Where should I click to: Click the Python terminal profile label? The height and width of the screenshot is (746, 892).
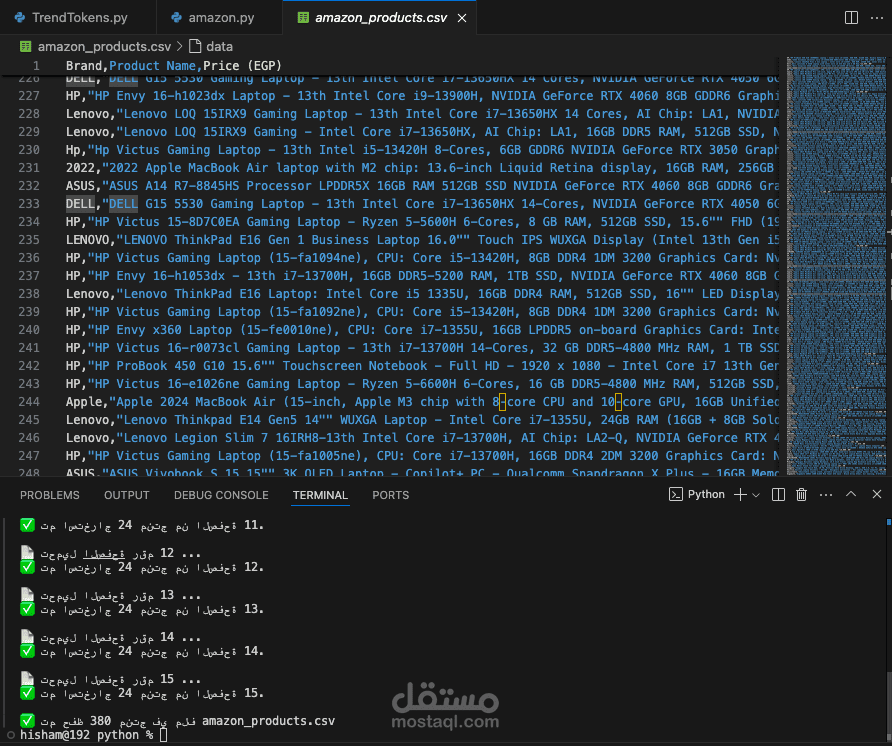click(x=706, y=494)
